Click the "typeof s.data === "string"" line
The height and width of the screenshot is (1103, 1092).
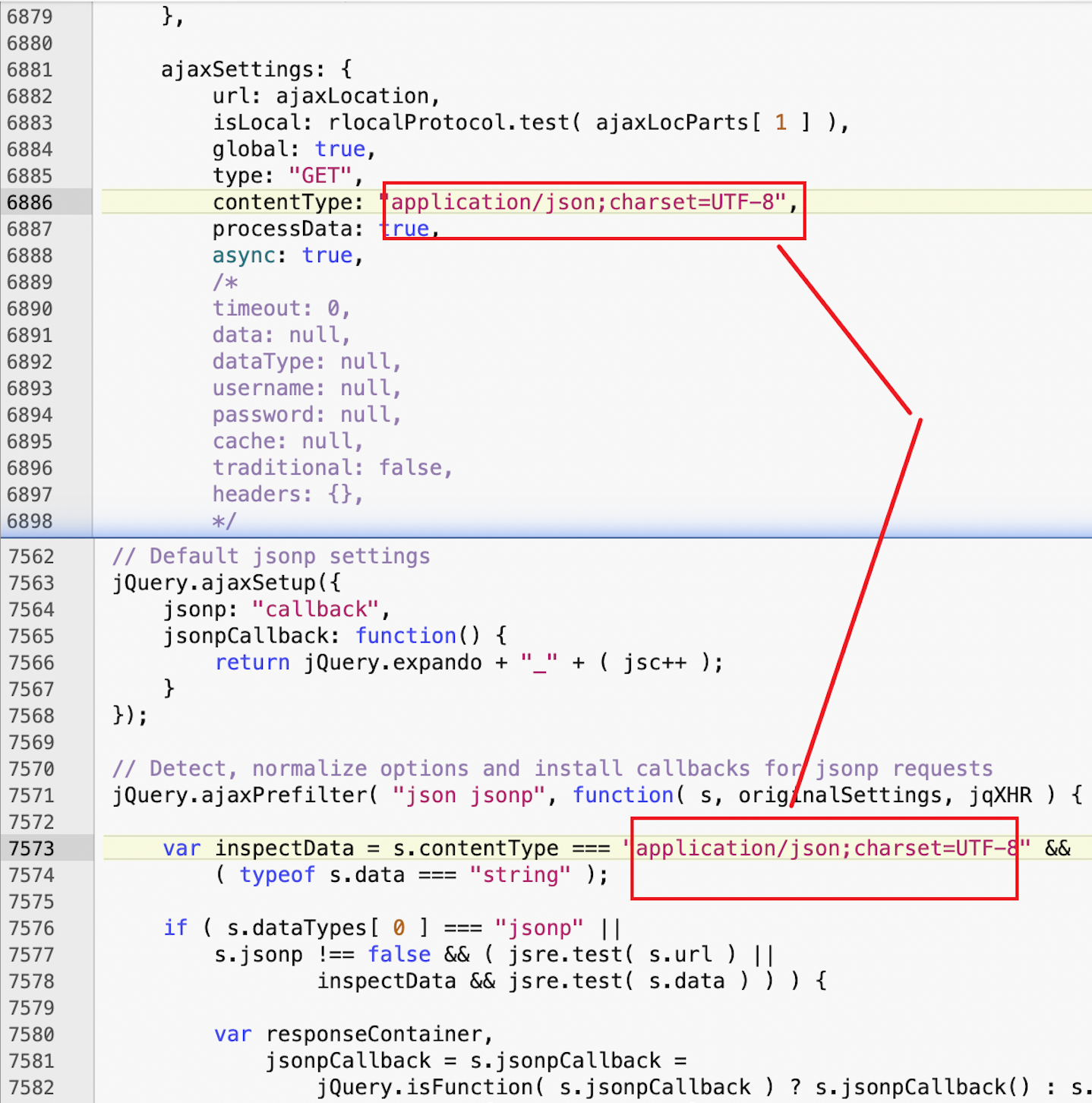coord(412,875)
